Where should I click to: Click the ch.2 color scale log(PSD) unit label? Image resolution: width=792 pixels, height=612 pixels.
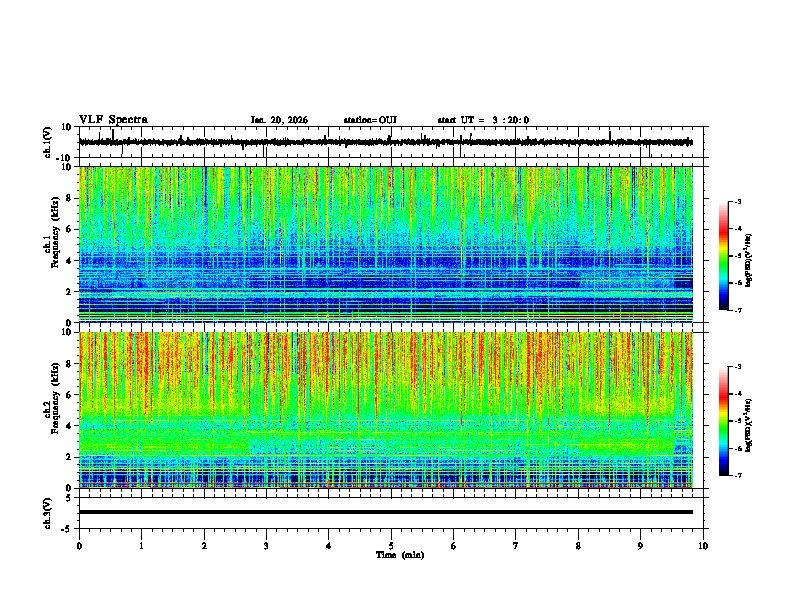pos(748,425)
